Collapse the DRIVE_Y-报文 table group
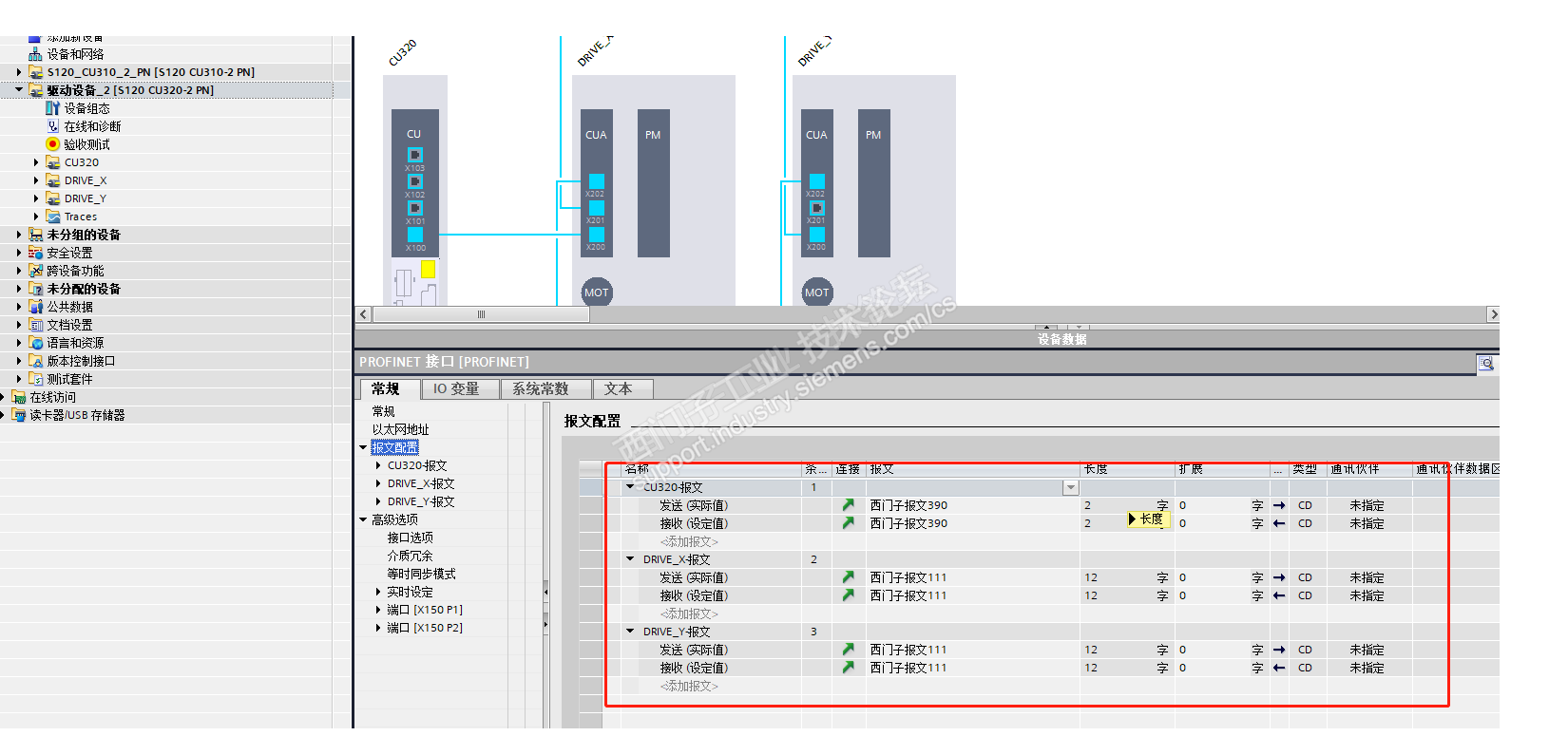The image size is (1568, 755). [630, 632]
